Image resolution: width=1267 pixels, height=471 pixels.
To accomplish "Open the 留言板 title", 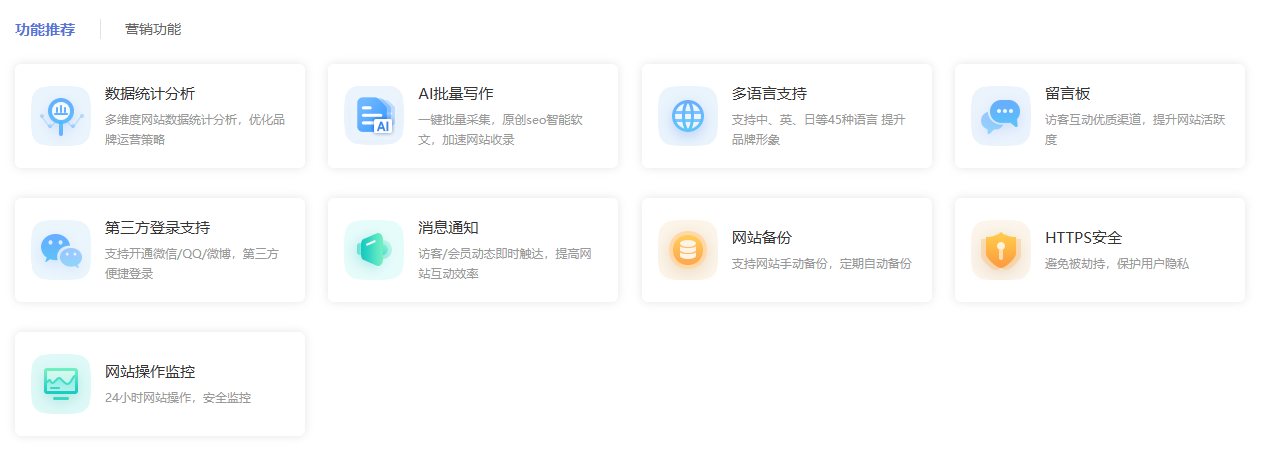I will 1067,94.
